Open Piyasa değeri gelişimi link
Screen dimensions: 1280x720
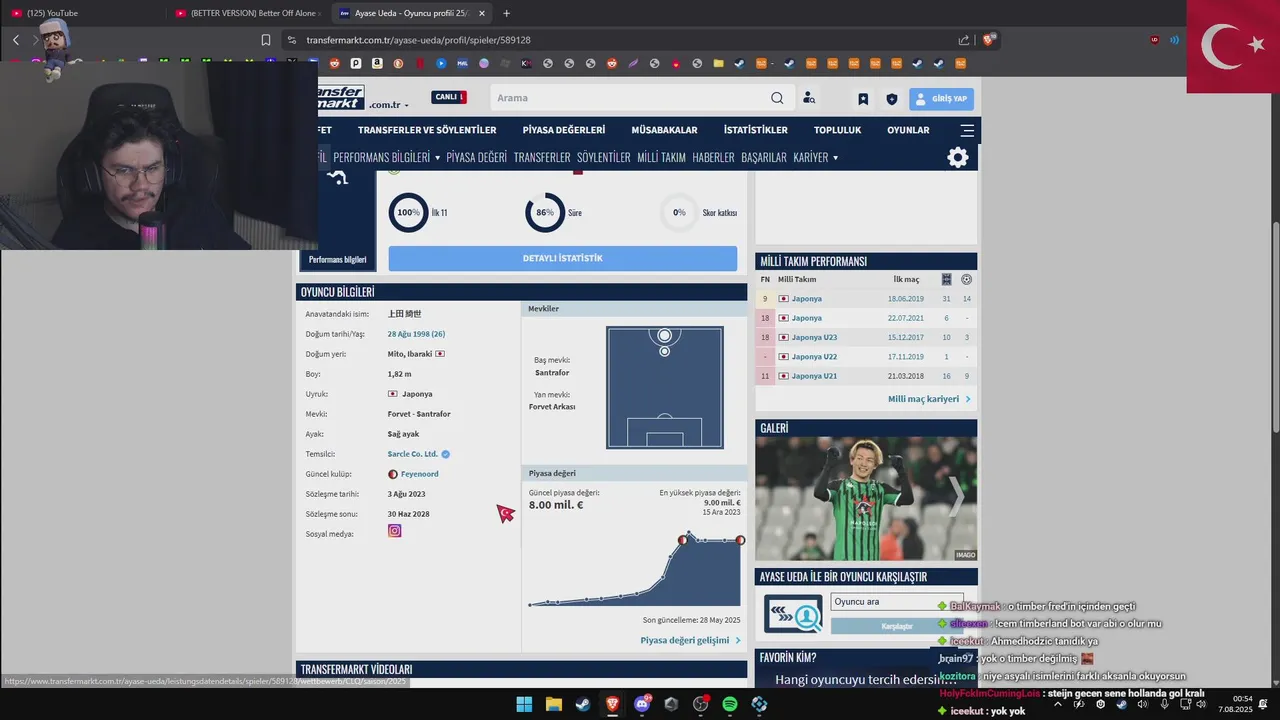pos(690,640)
